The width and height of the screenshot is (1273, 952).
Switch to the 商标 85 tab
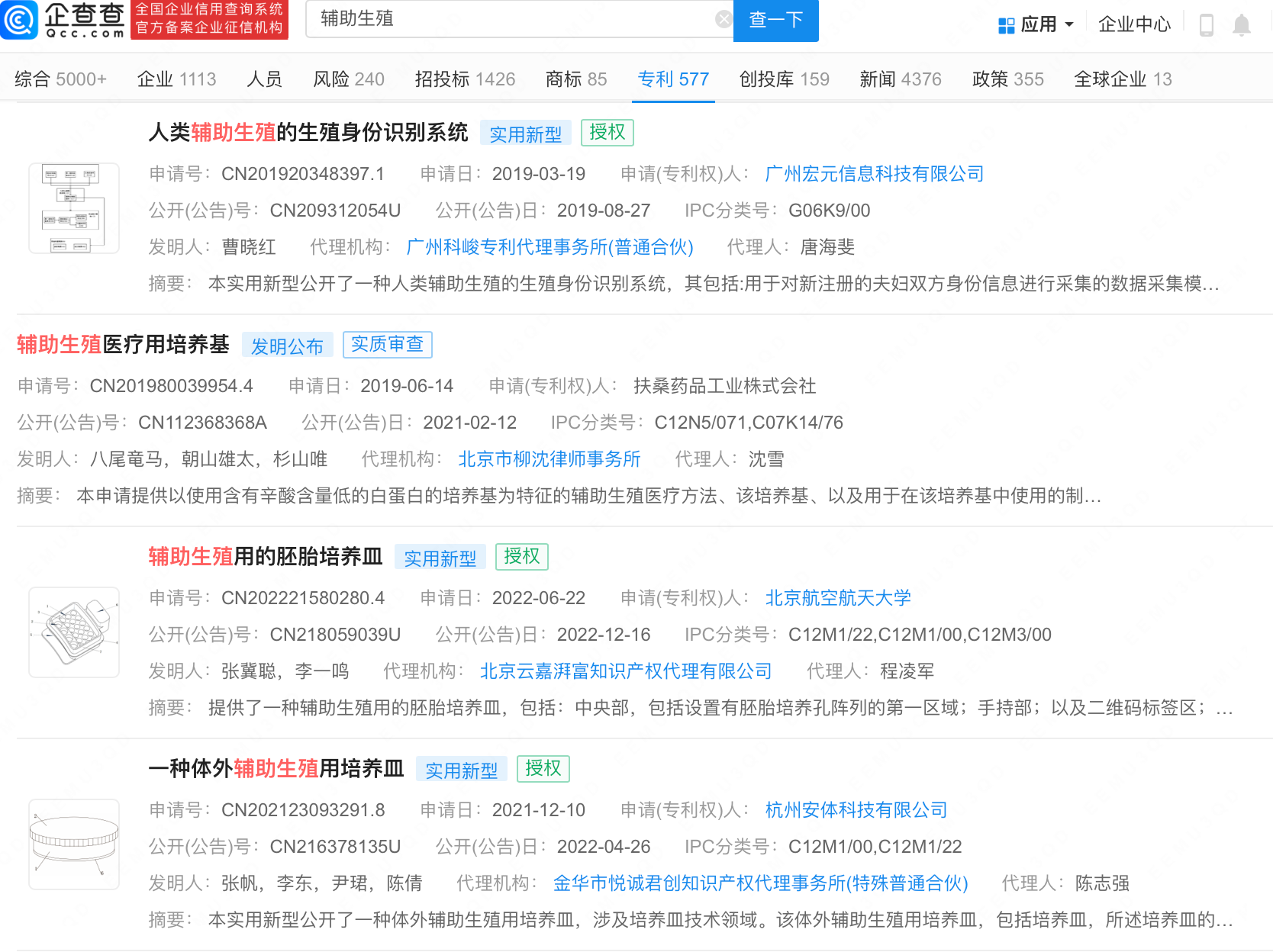tap(576, 79)
